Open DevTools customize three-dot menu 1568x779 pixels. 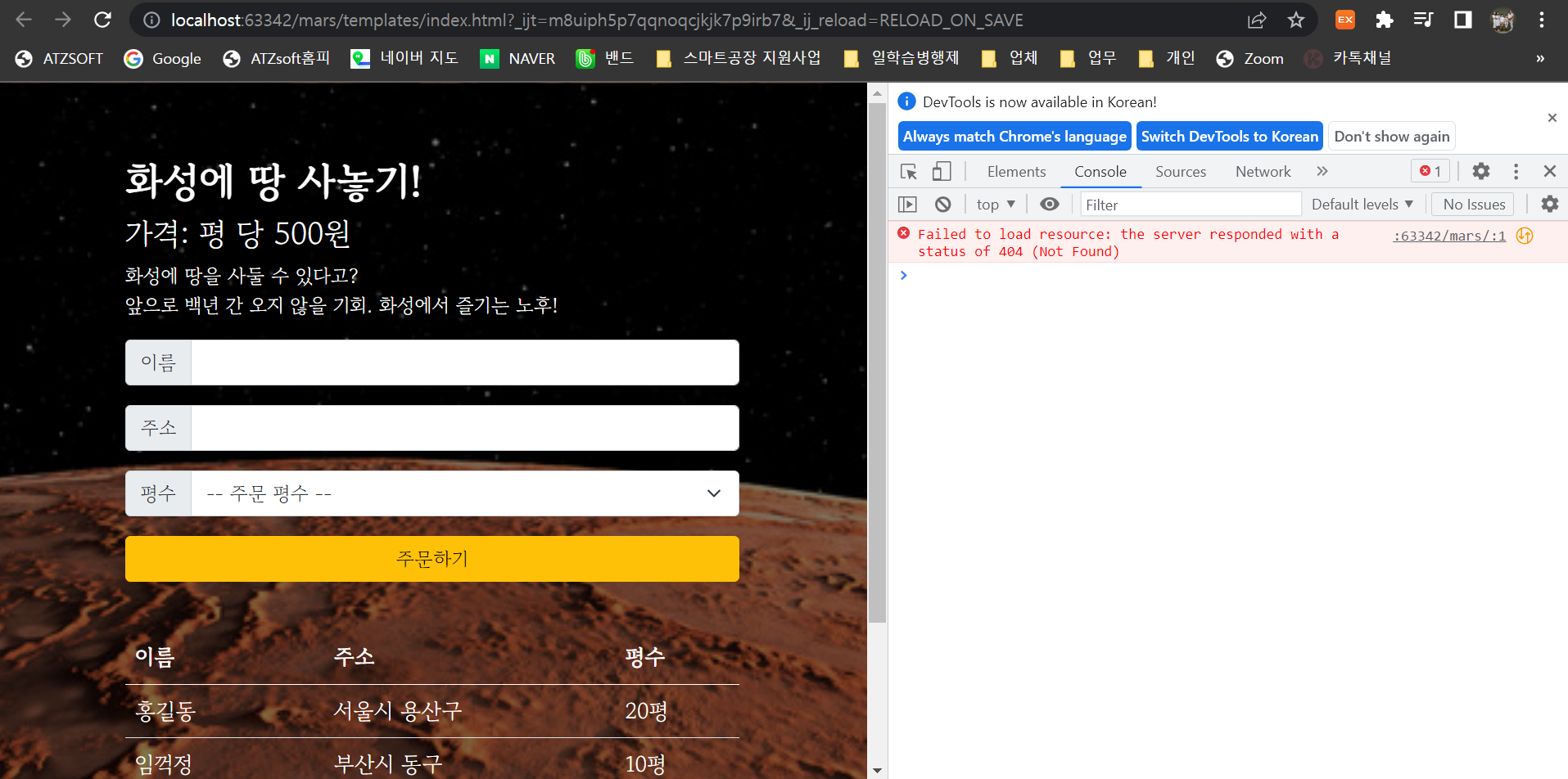coord(1516,171)
